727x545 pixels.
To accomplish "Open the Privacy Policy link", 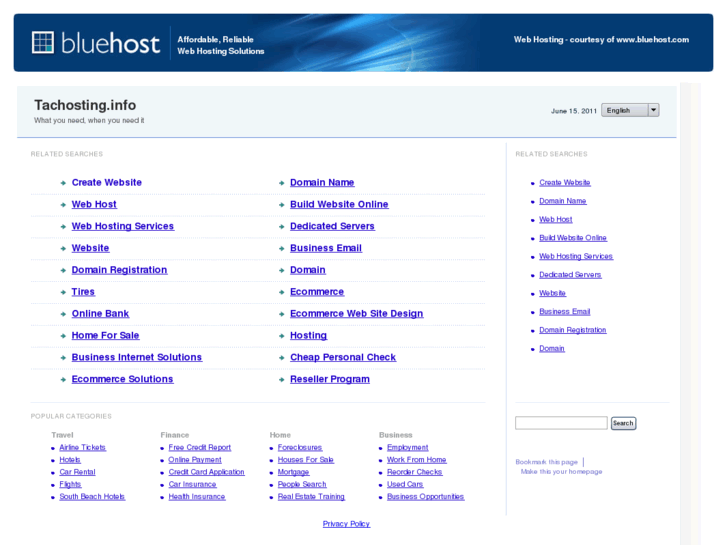I will click(x=346, y=524).
